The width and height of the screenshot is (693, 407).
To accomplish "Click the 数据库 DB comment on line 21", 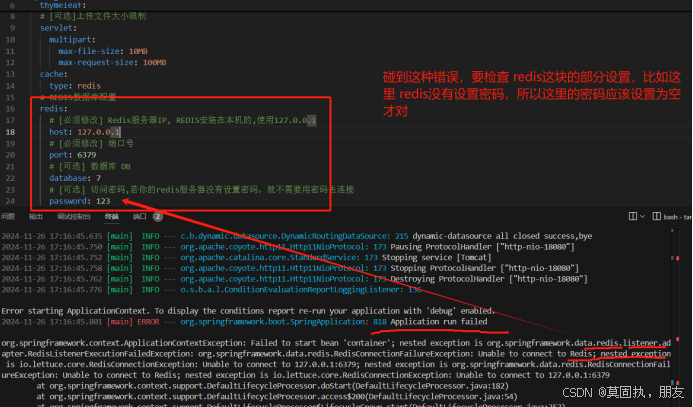I will click(90, 166).
